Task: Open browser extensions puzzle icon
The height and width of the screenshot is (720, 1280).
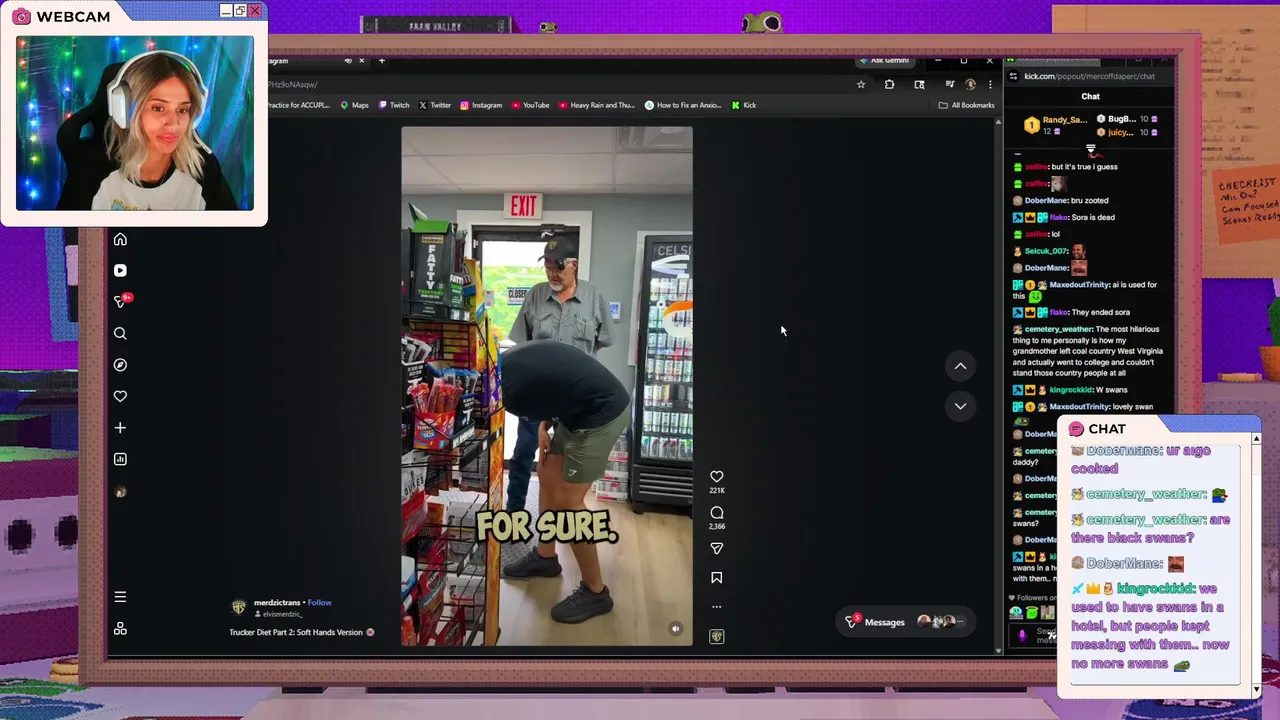Action: click(889, 85)
